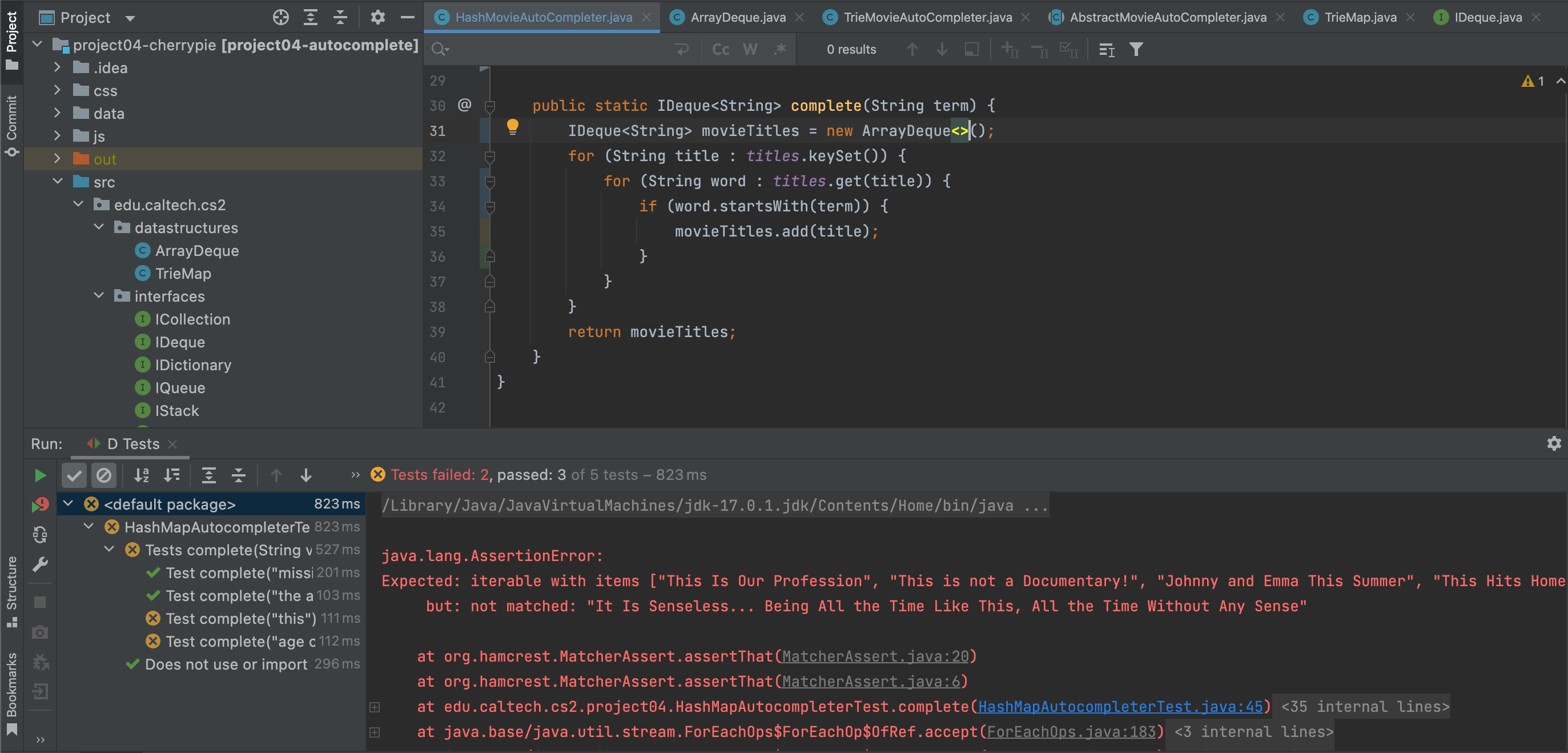Open HashMapAutocompleterTest.java:45 link
1568x753 pixels.
point(1120,707)
